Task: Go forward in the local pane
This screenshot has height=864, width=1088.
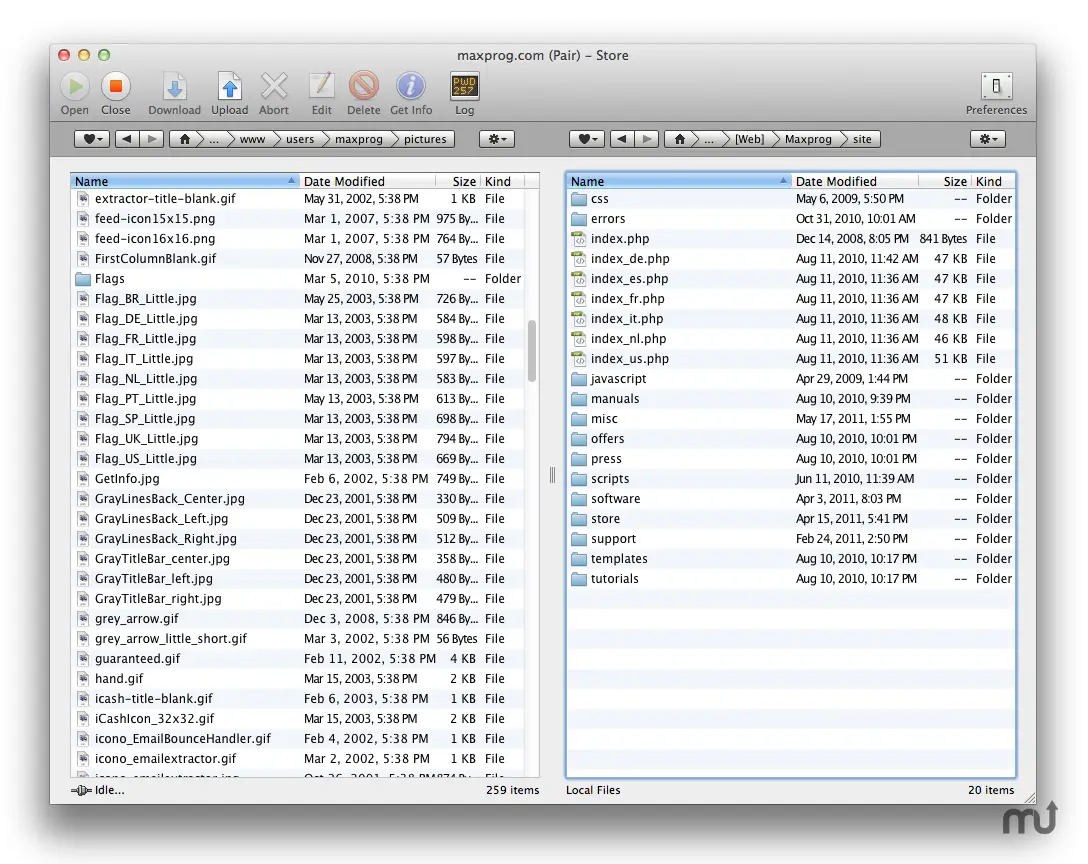Action: tap(647, 139)
